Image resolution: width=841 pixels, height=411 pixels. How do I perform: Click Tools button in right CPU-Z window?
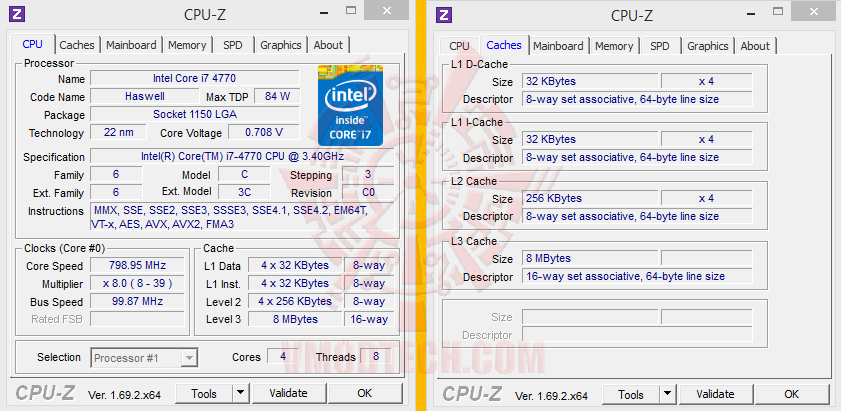631,395
